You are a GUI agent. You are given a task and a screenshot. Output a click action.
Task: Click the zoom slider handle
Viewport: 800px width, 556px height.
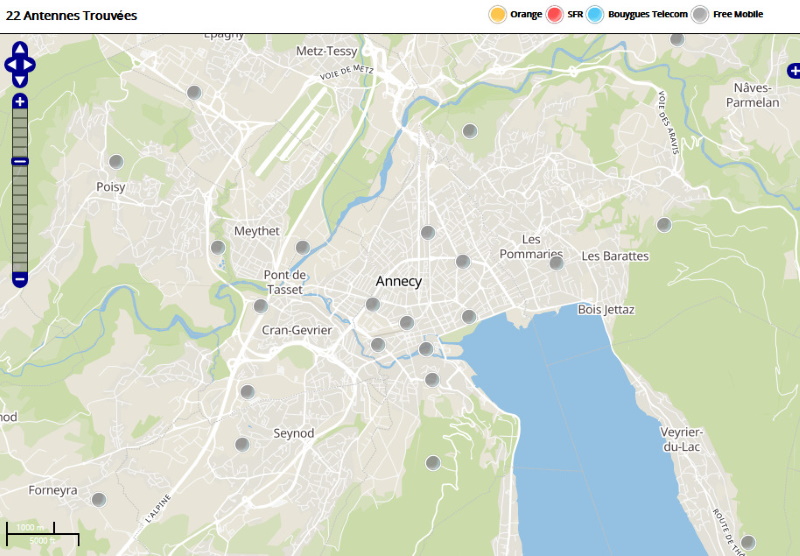(x=20, y=161)
